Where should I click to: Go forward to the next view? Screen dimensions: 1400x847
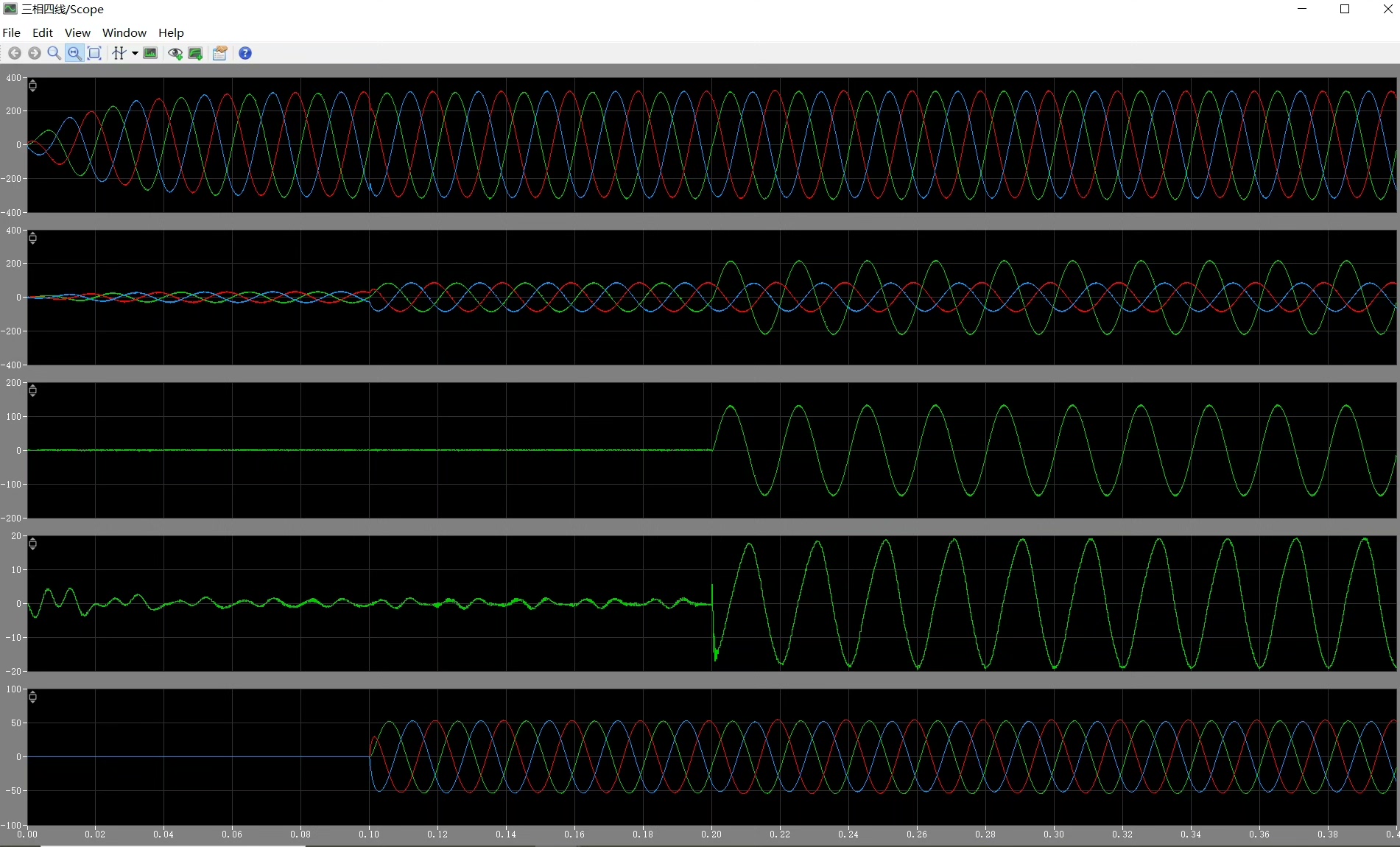[35, 53]
